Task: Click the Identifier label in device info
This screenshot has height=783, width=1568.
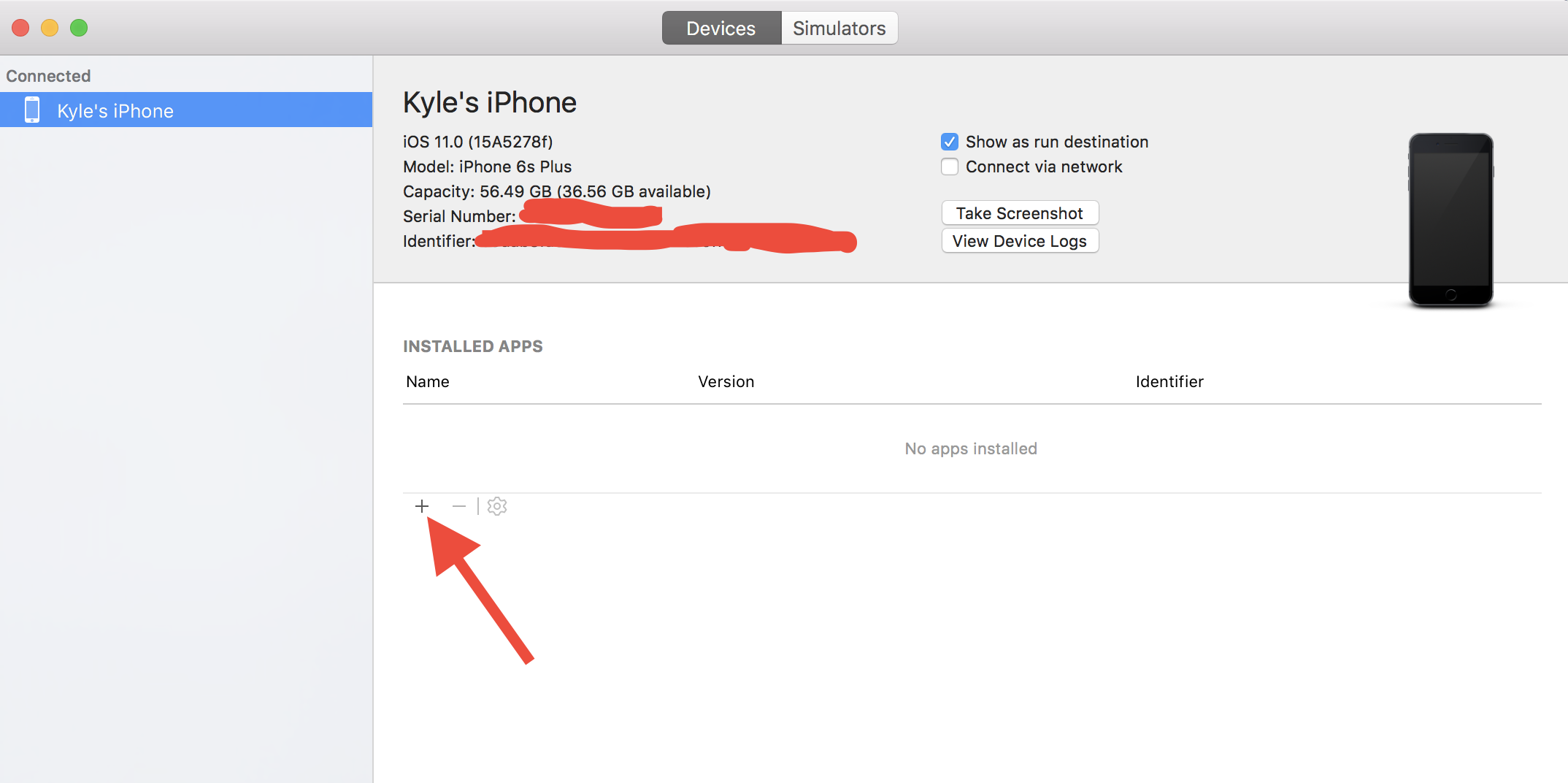Action: click(439, 241)
